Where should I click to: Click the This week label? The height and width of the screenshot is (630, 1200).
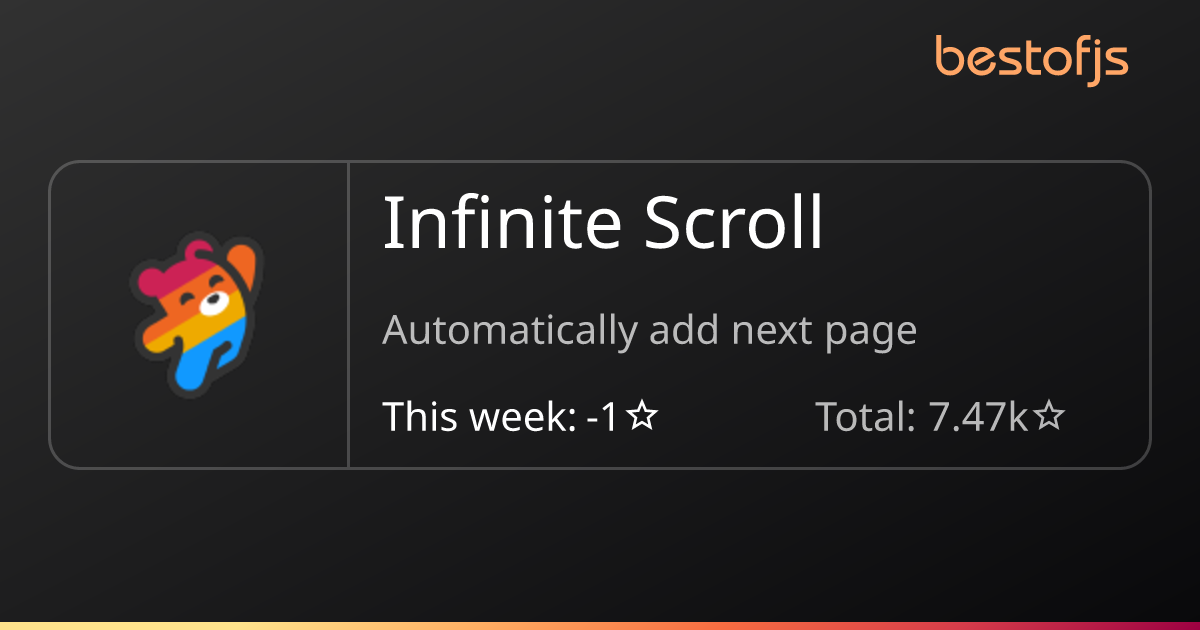[x=479, y=417]
